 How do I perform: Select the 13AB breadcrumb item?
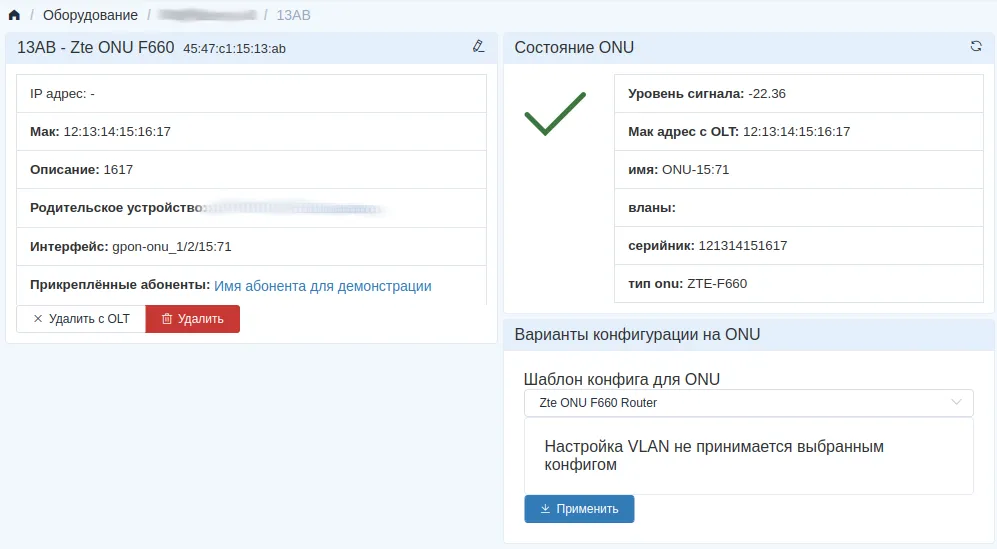point(293,15)
